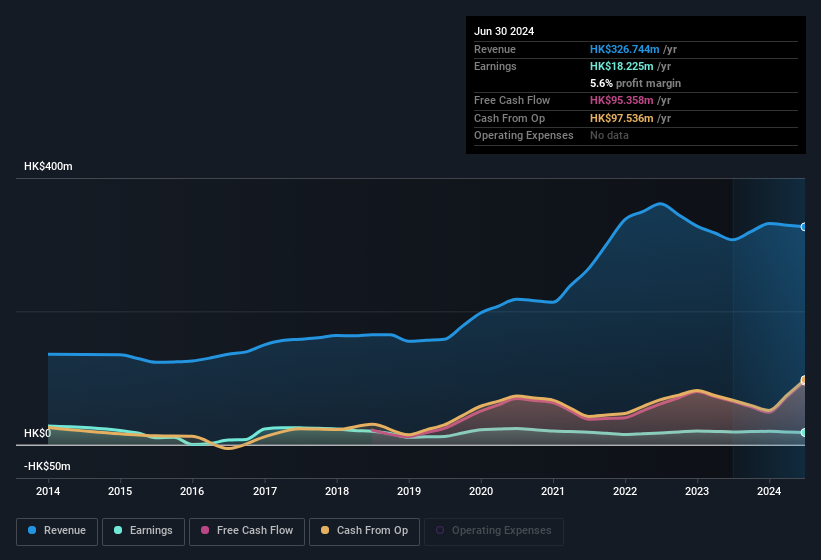Screen dimensions: 821x560
Task: Click the hollow circle in Operating Expenses legend
Action: tap(440, 530)
